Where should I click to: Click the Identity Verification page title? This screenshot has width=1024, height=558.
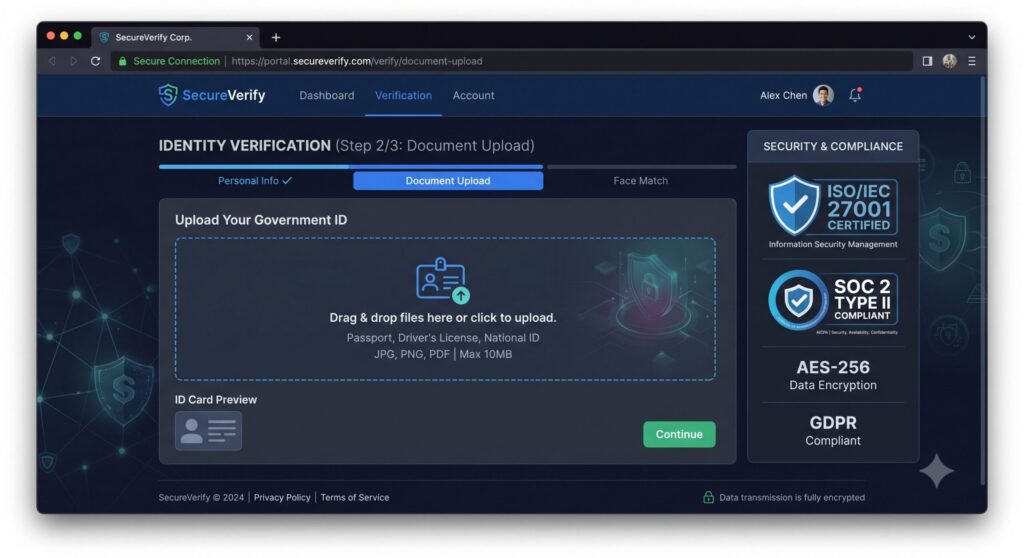(346, 146)
